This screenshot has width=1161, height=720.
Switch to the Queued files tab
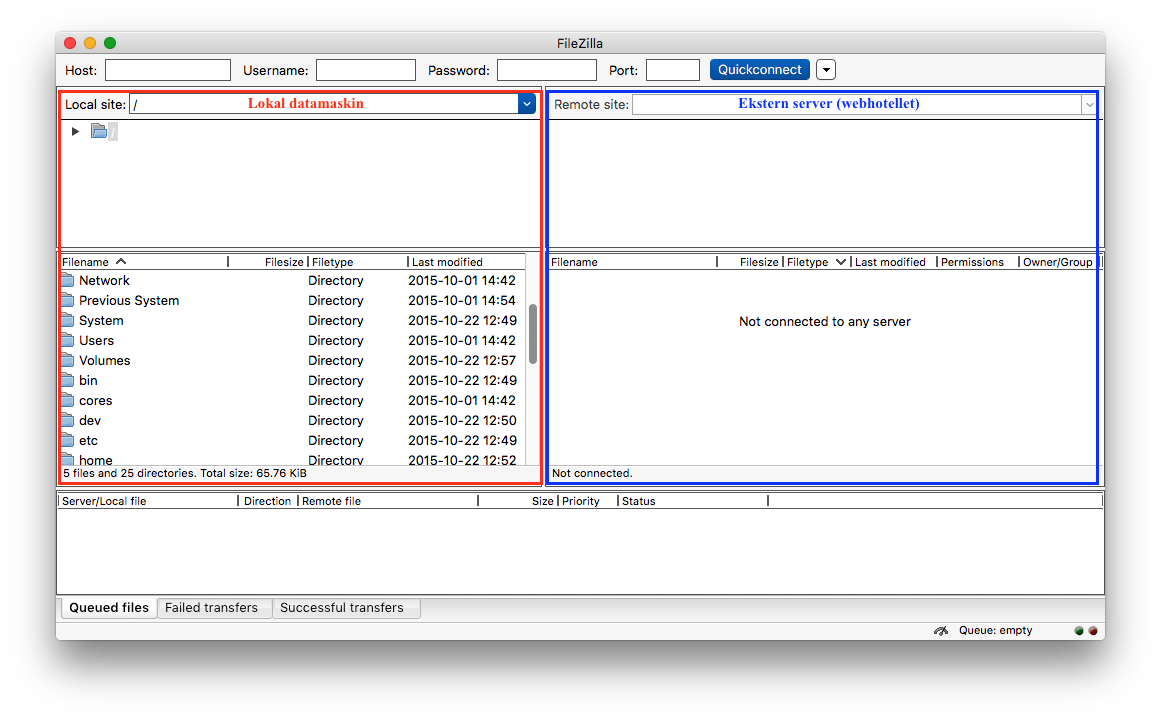[109, 608]
